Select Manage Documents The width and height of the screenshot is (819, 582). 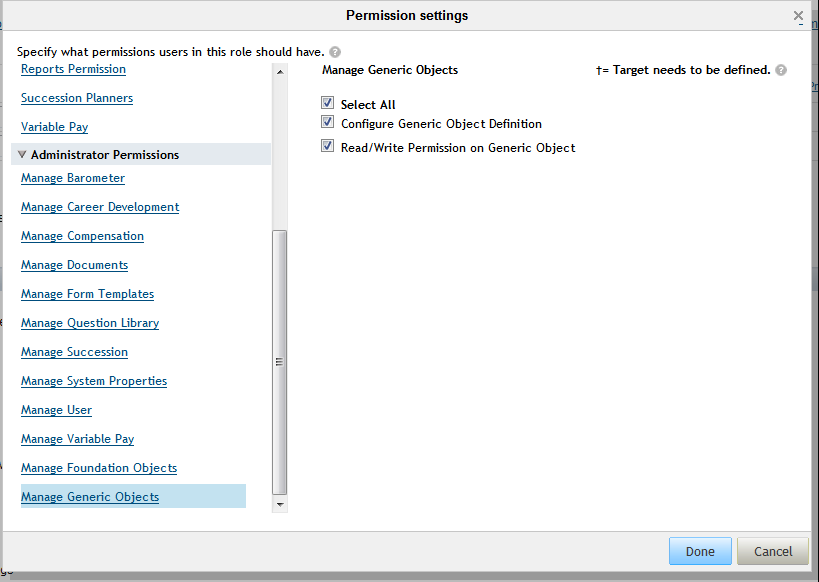pyautogui.click(x=74, y=265)
